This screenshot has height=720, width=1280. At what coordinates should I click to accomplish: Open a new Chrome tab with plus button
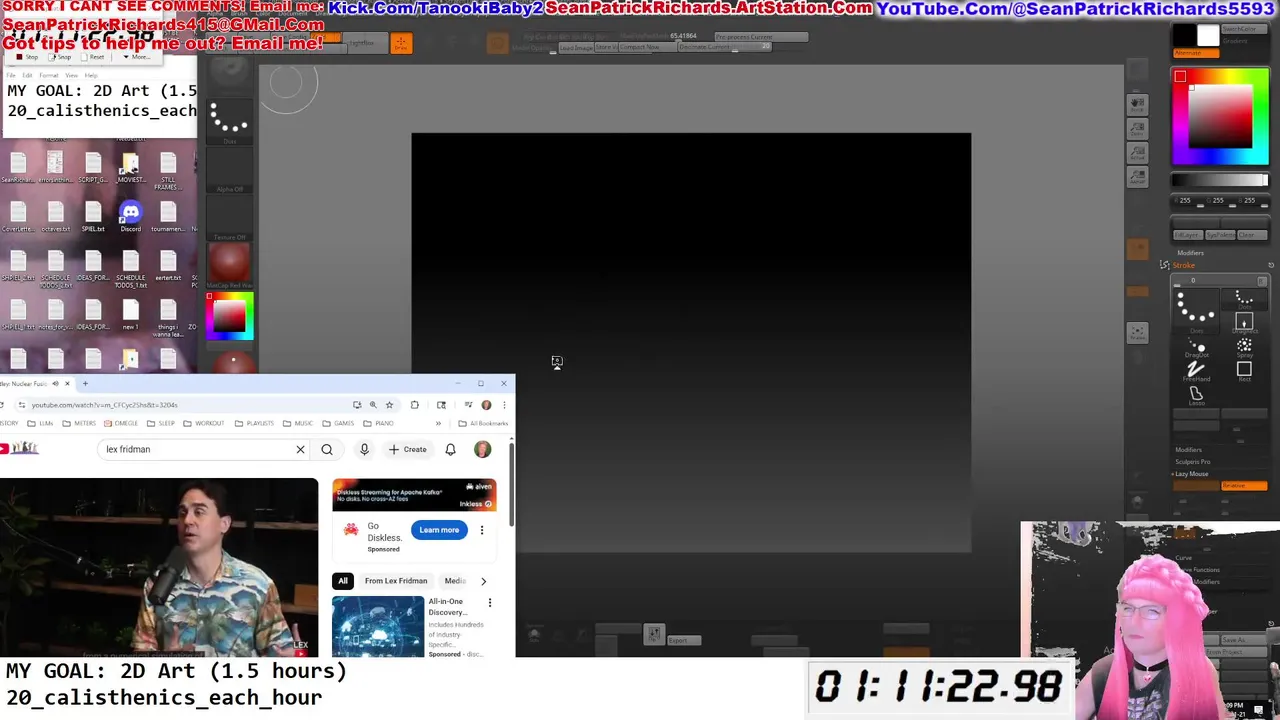click(x=85, y=383)
